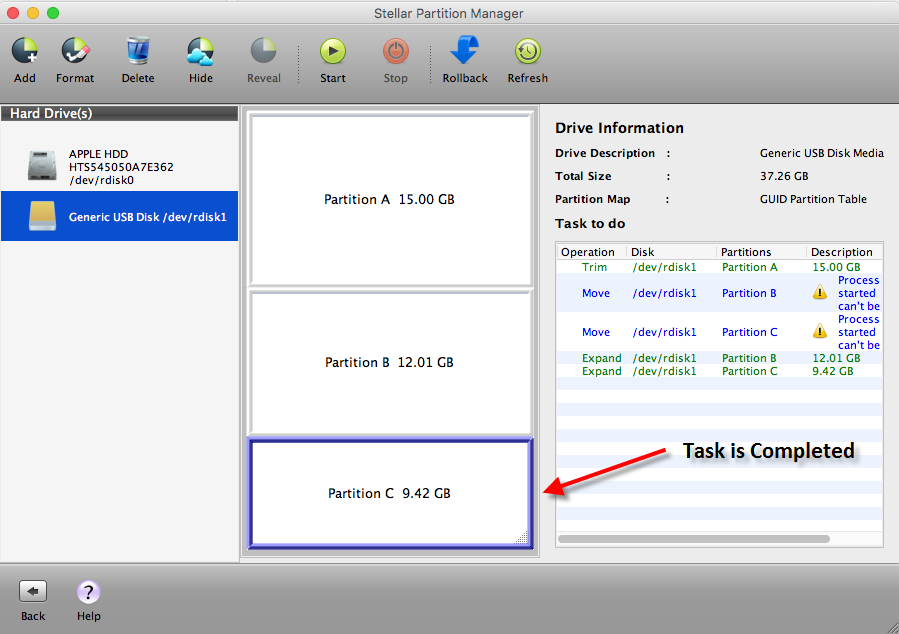Click the Partitions column header
This screenshot has height=634, width=899.
(760, 252)
